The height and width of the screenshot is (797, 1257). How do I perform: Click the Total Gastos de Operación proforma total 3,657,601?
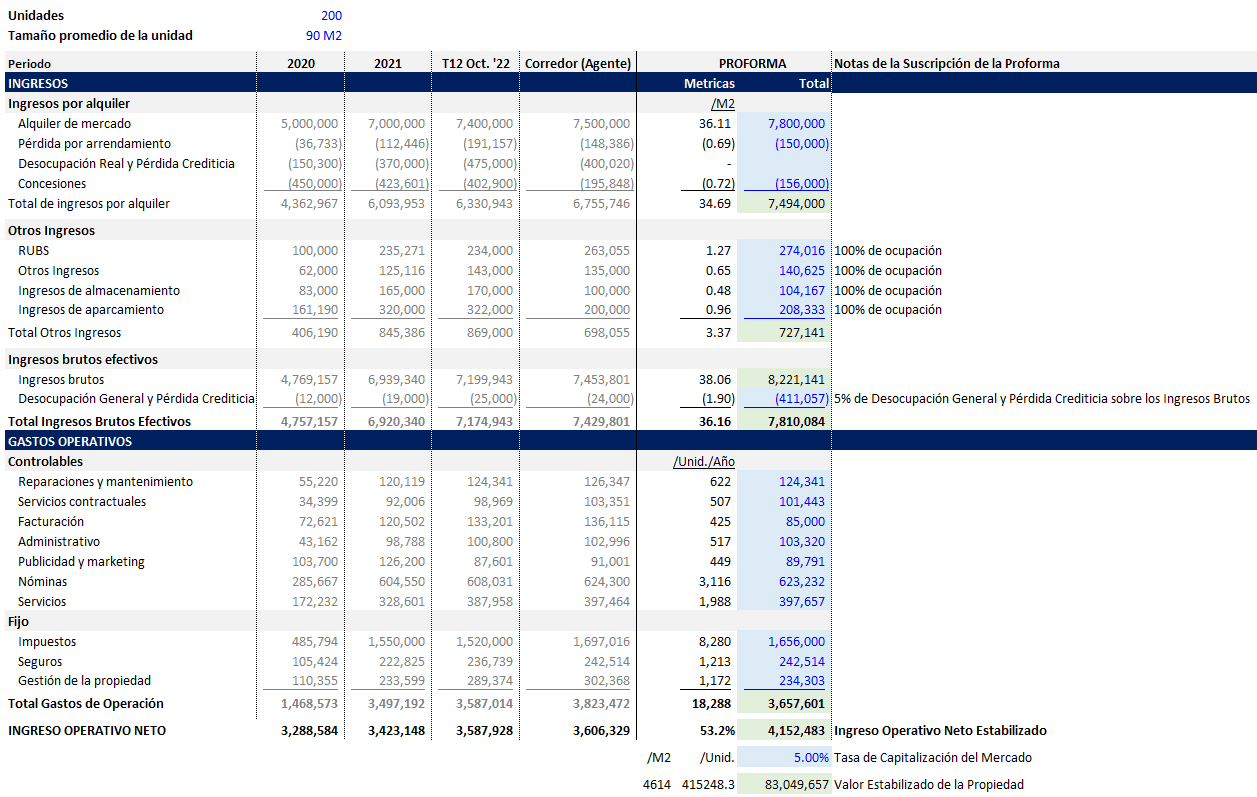[796, 704]
